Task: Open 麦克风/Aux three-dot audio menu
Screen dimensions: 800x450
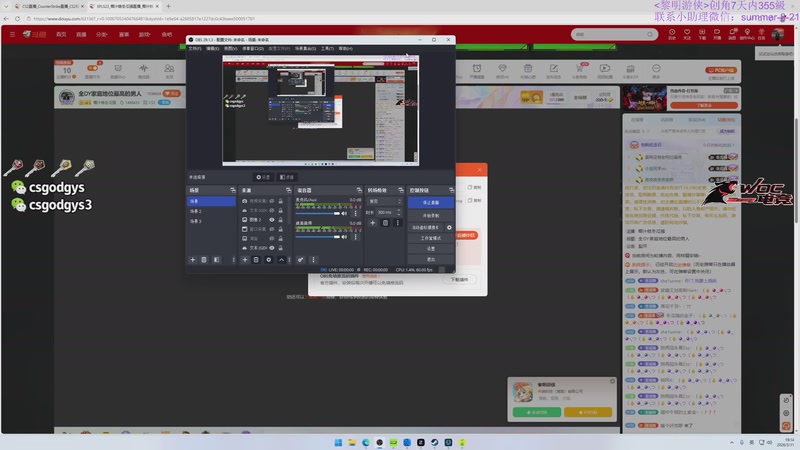Action: (356, 213)
